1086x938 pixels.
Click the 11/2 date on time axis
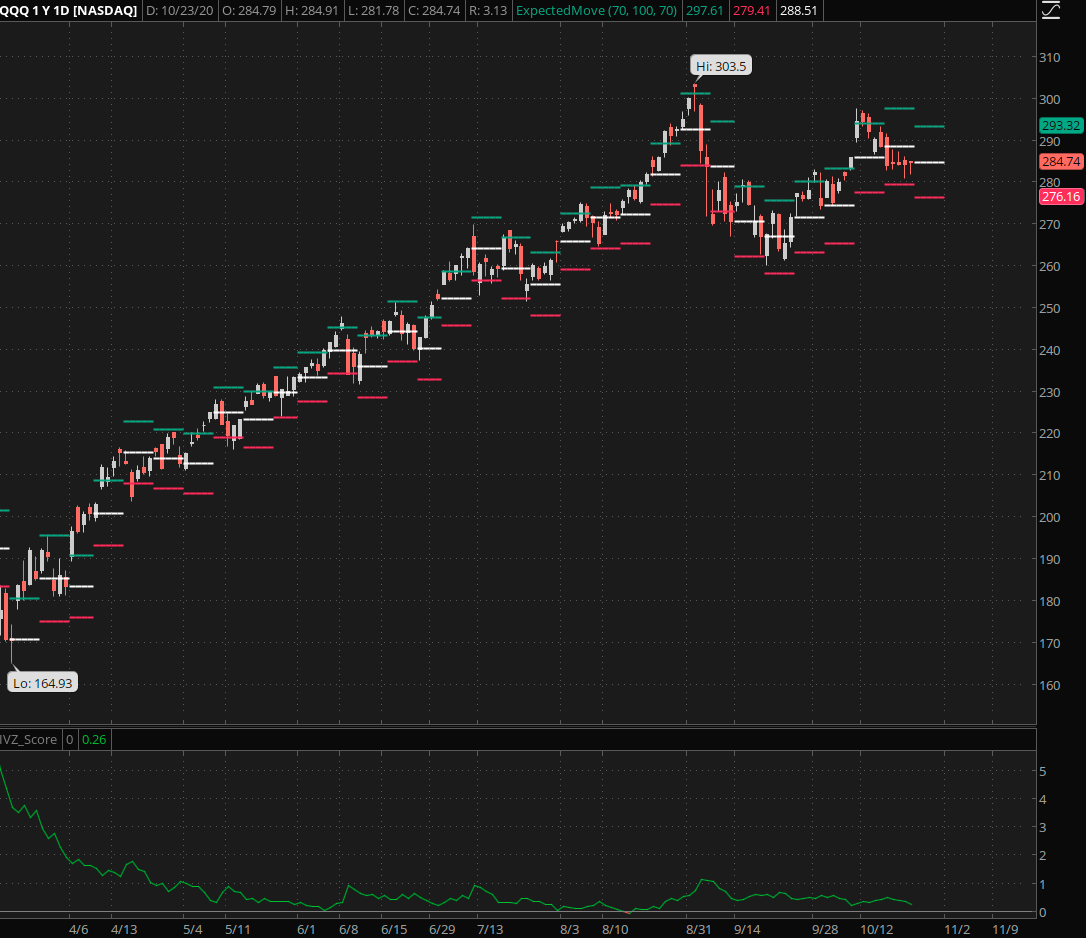point(958,929)
